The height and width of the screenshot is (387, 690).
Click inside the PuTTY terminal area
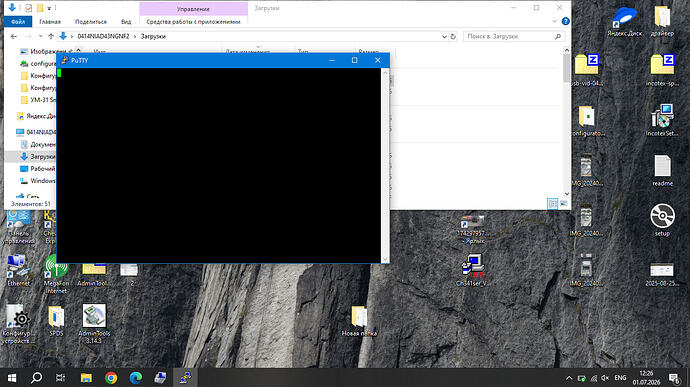pyautogui.click(x=219, y=166)
